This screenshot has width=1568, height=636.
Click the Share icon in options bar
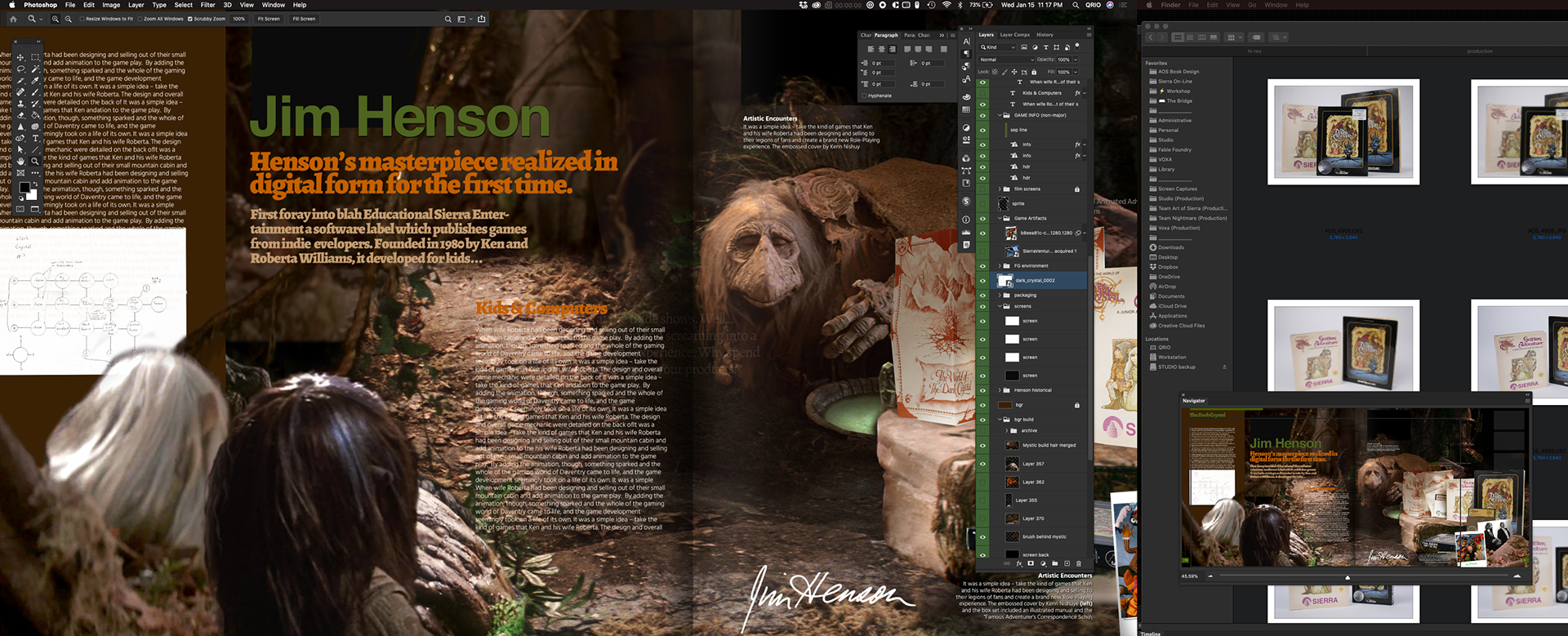pyautogui.click(x=481, y=19)
